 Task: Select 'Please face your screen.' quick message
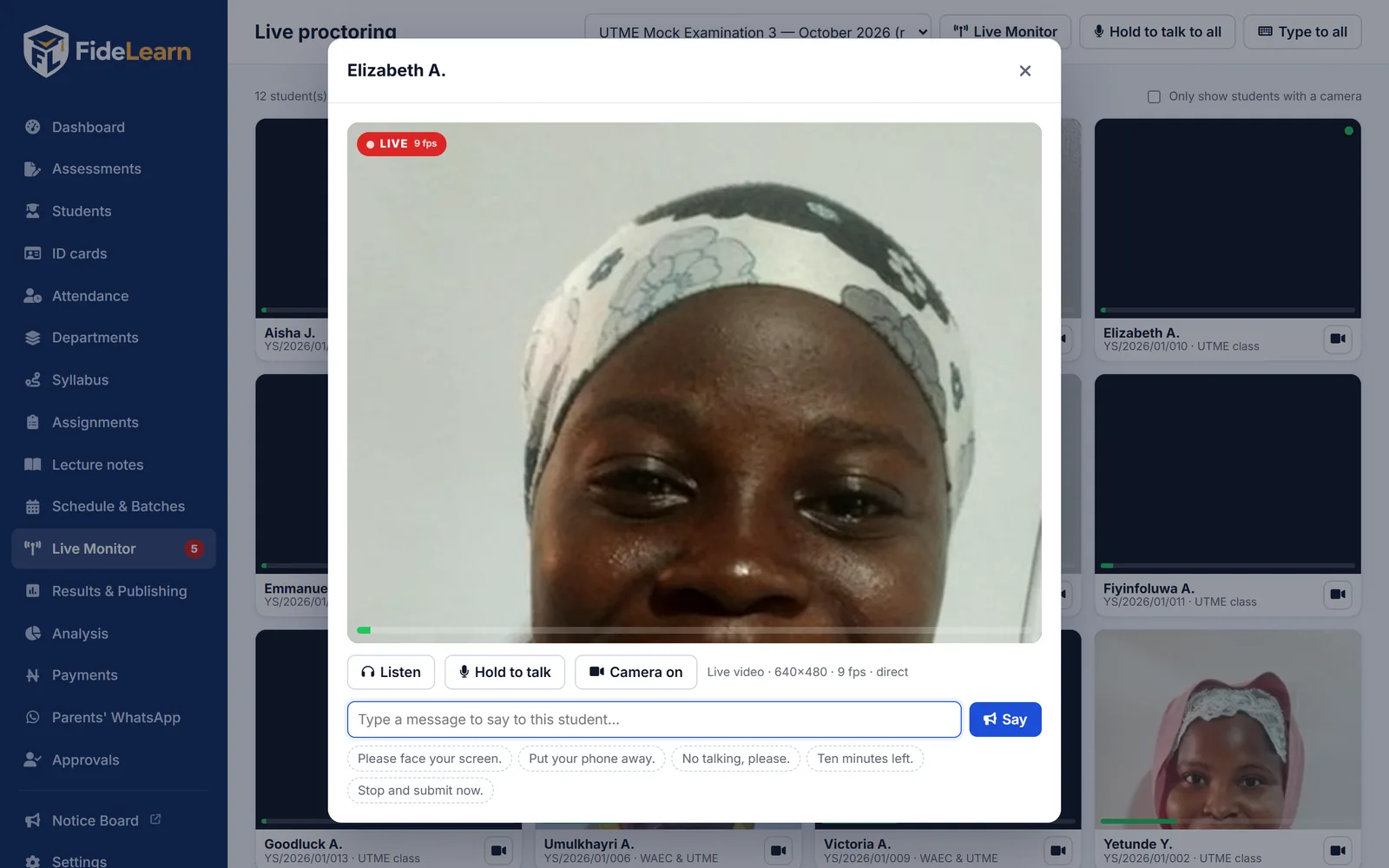(x=430, y=759)
